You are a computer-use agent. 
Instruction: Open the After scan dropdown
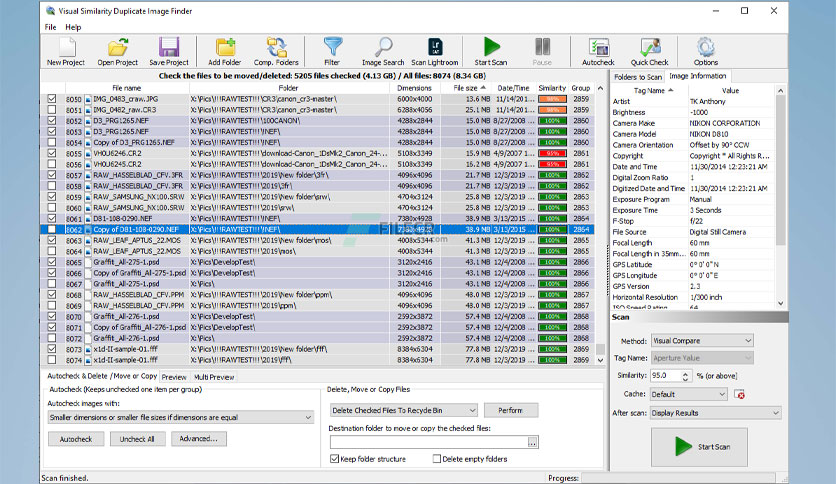point(716,413)
